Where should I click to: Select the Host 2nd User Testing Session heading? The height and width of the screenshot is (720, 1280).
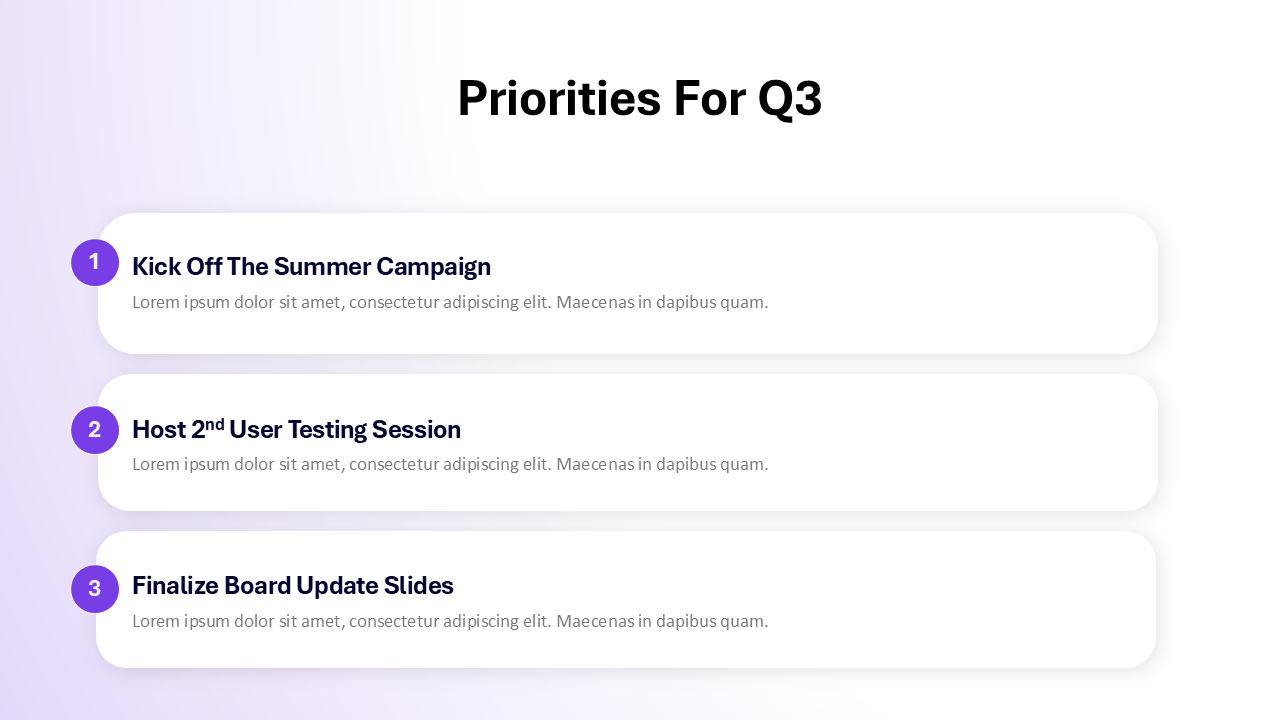click(x=296, y=429)
